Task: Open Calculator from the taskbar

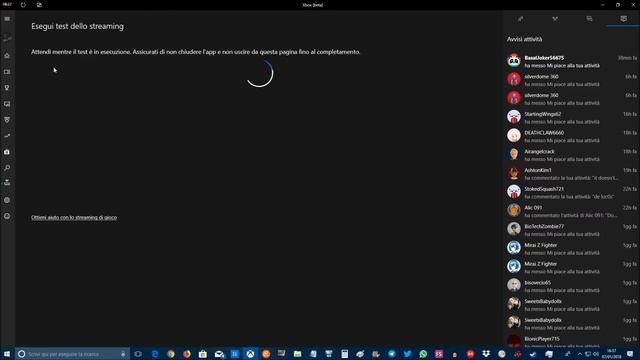Action: (x=344, y=354)
